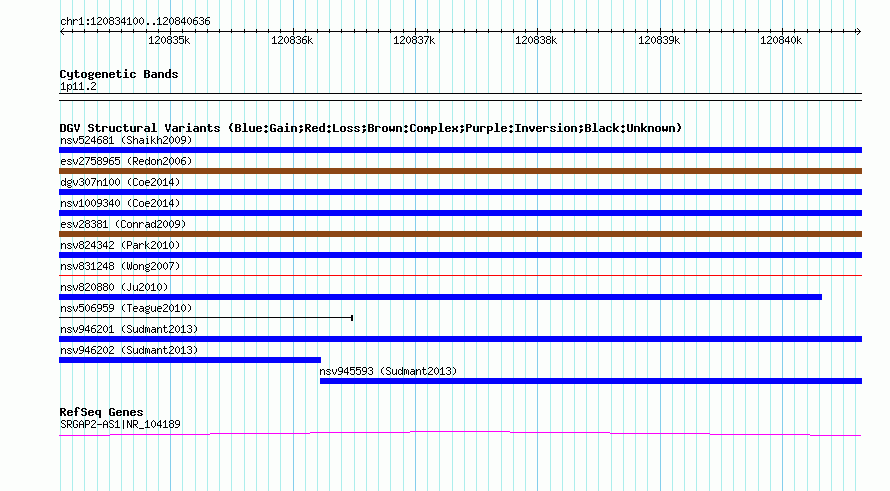Image resolution: width=890 pixels, height=491 pixels.
Task: Click the nsv524681 (Shaikh2009) blue variant bar
Action: coord(460,150)
